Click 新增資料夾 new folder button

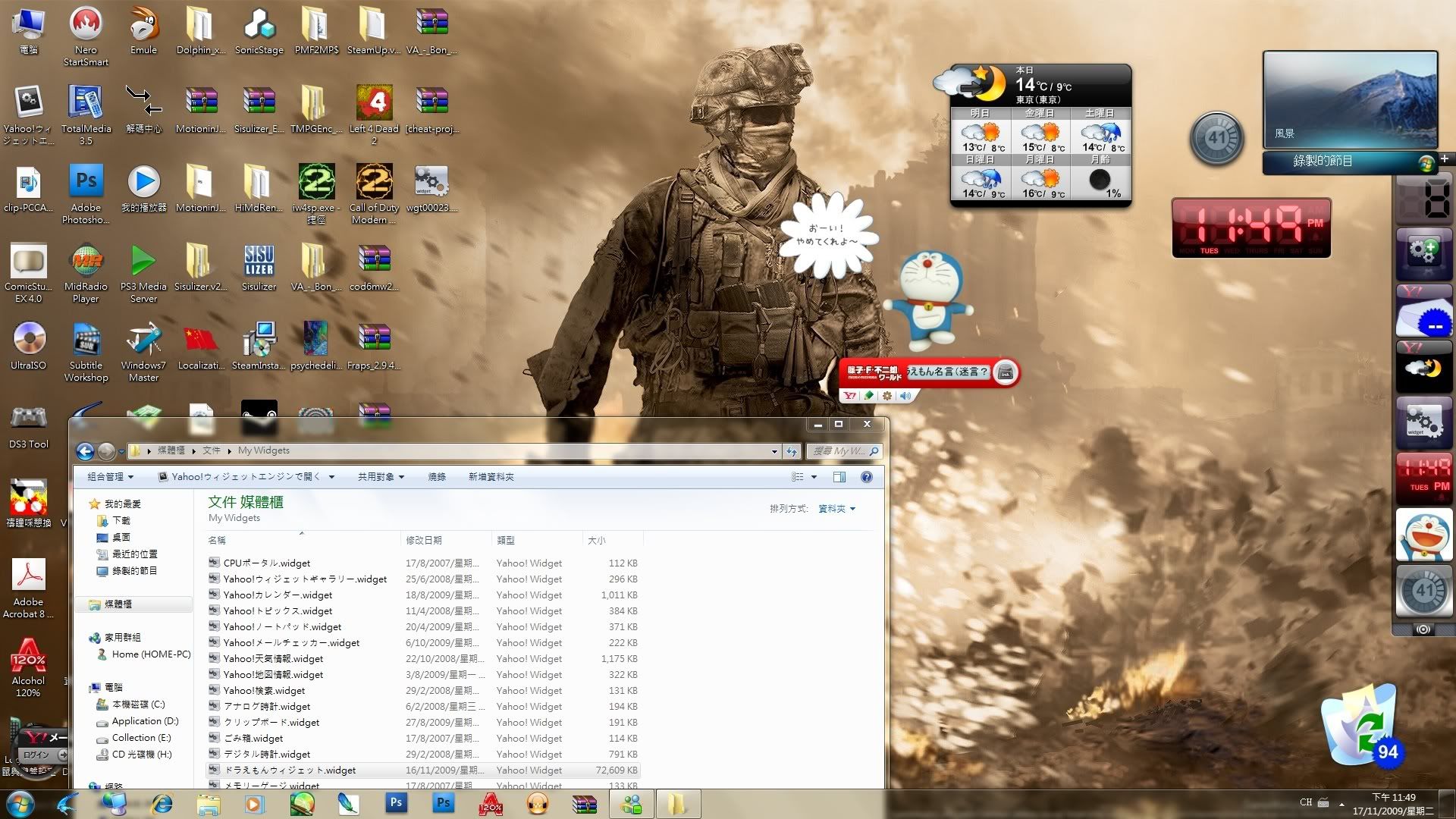pos(491,477)
